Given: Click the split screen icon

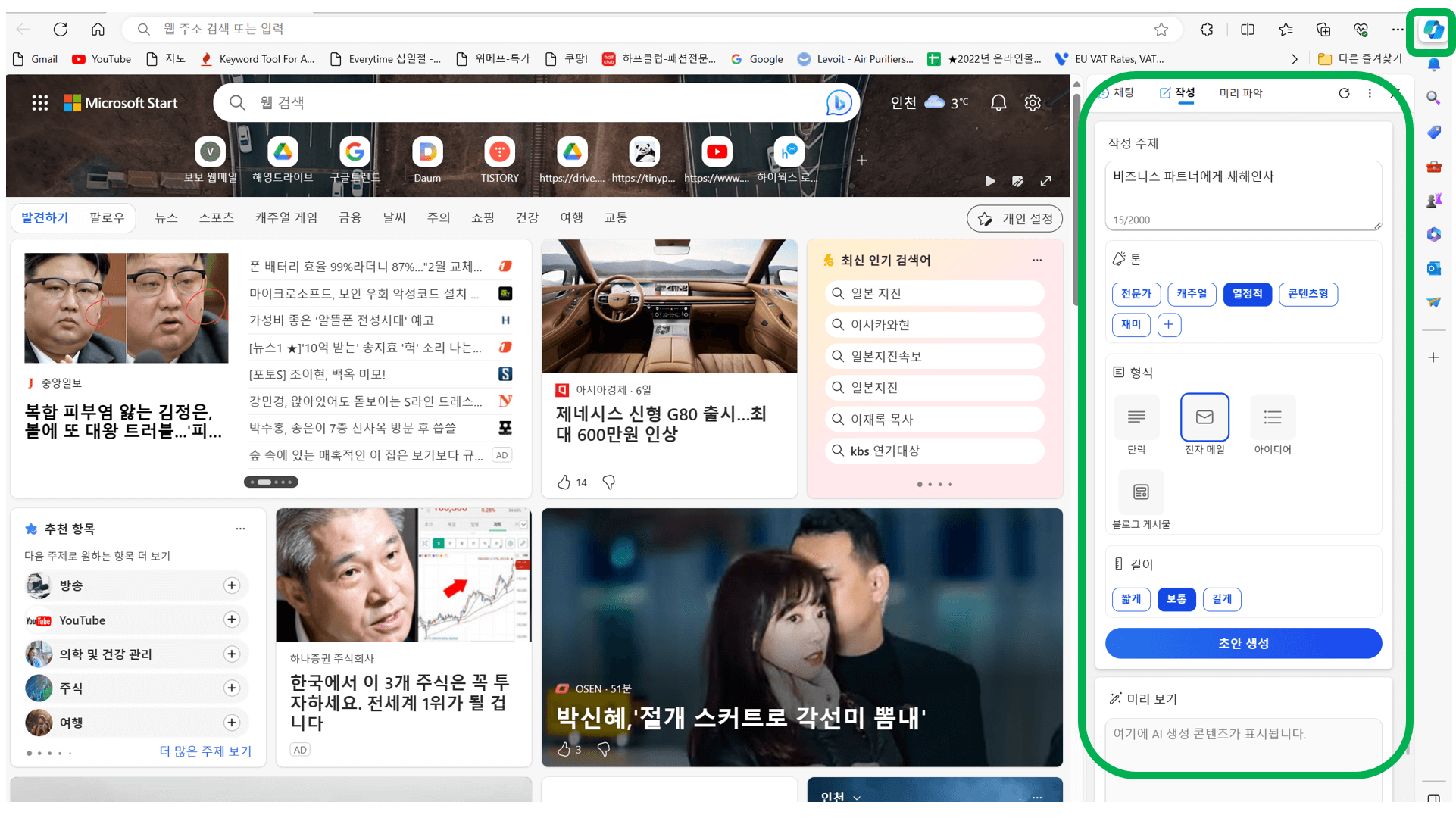Looking at the screenshot, I should (x=1248, y=30).
